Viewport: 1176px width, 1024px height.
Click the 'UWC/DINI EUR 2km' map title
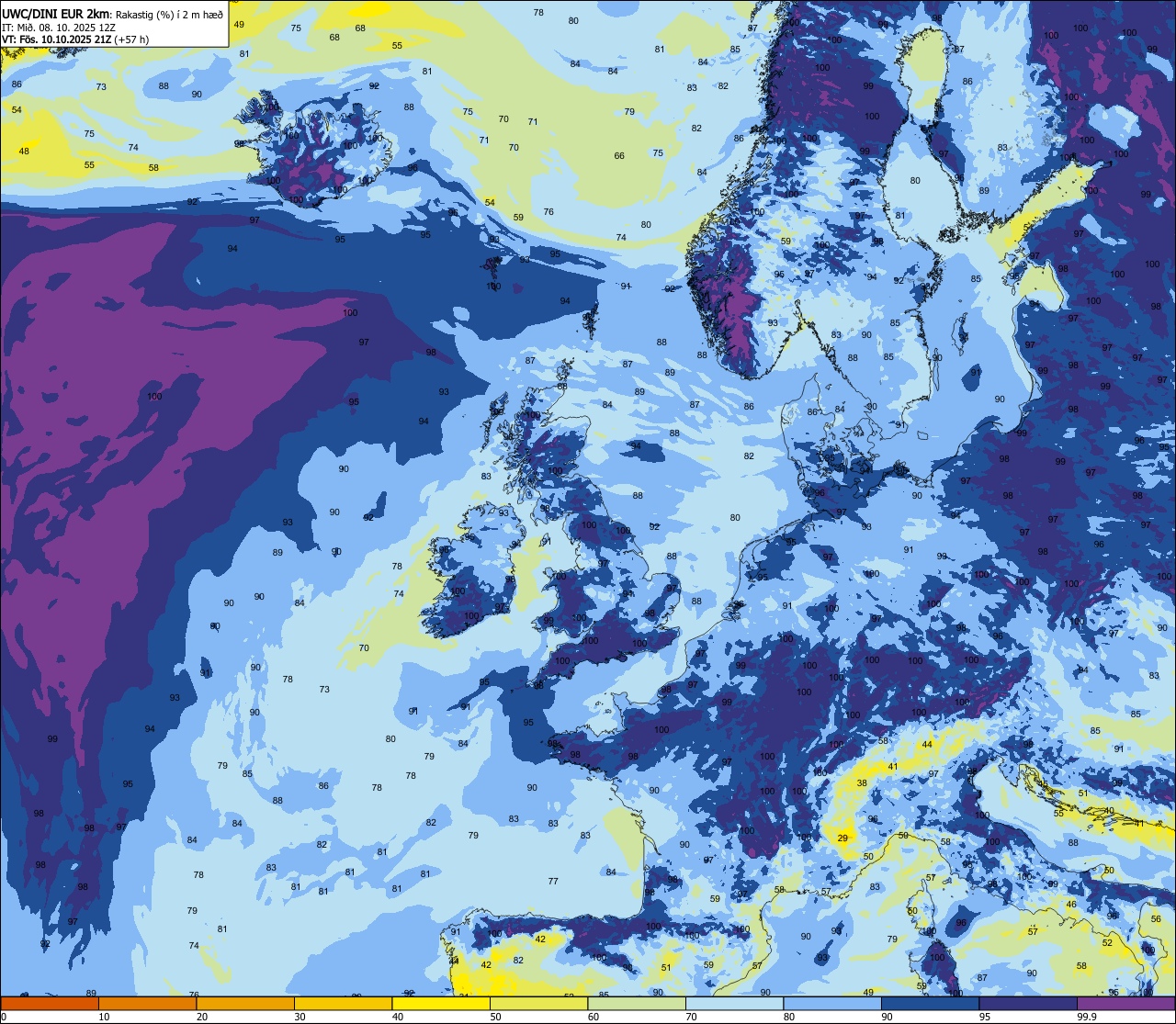55,14
